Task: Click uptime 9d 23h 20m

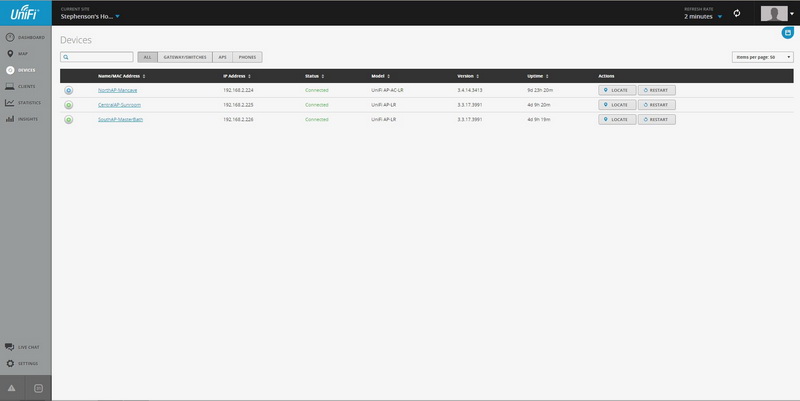Action: tap(540, 90)
